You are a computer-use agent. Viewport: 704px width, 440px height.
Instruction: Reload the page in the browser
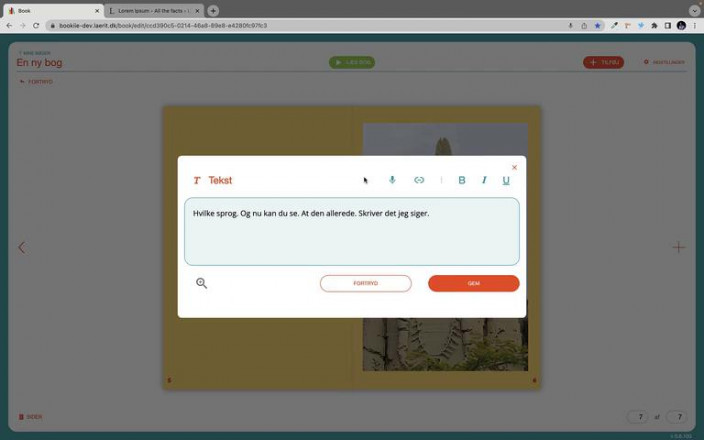click(x=36, y=25)
